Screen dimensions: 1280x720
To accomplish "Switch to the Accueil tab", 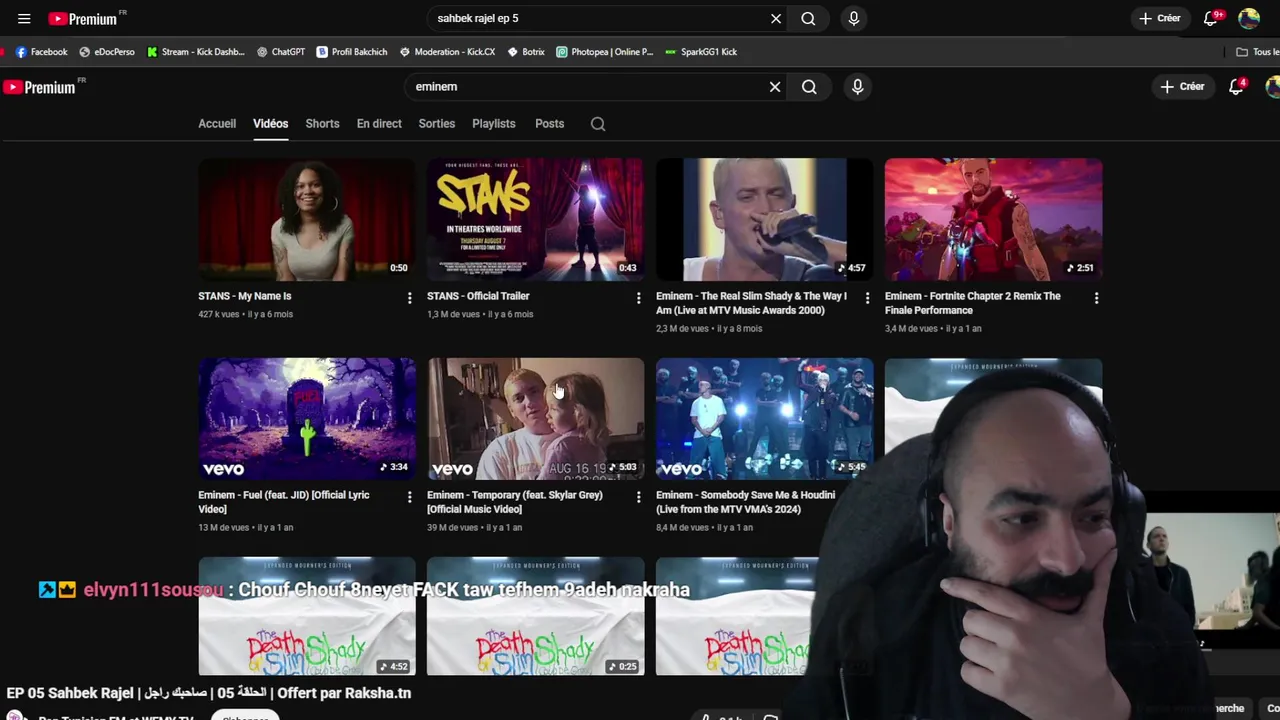I will pos(217,124).
